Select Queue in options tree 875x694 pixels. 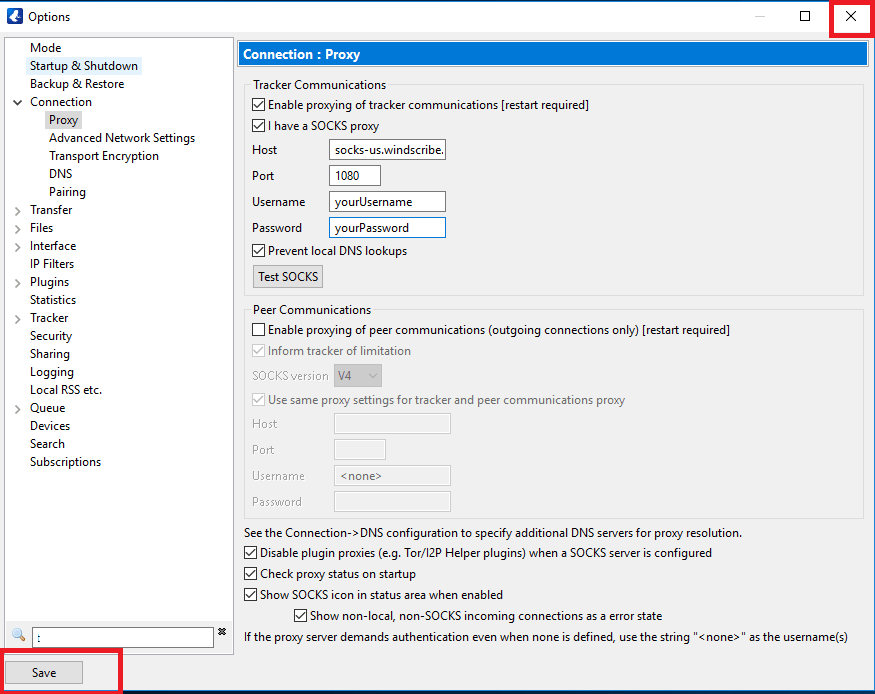(47, 408)
